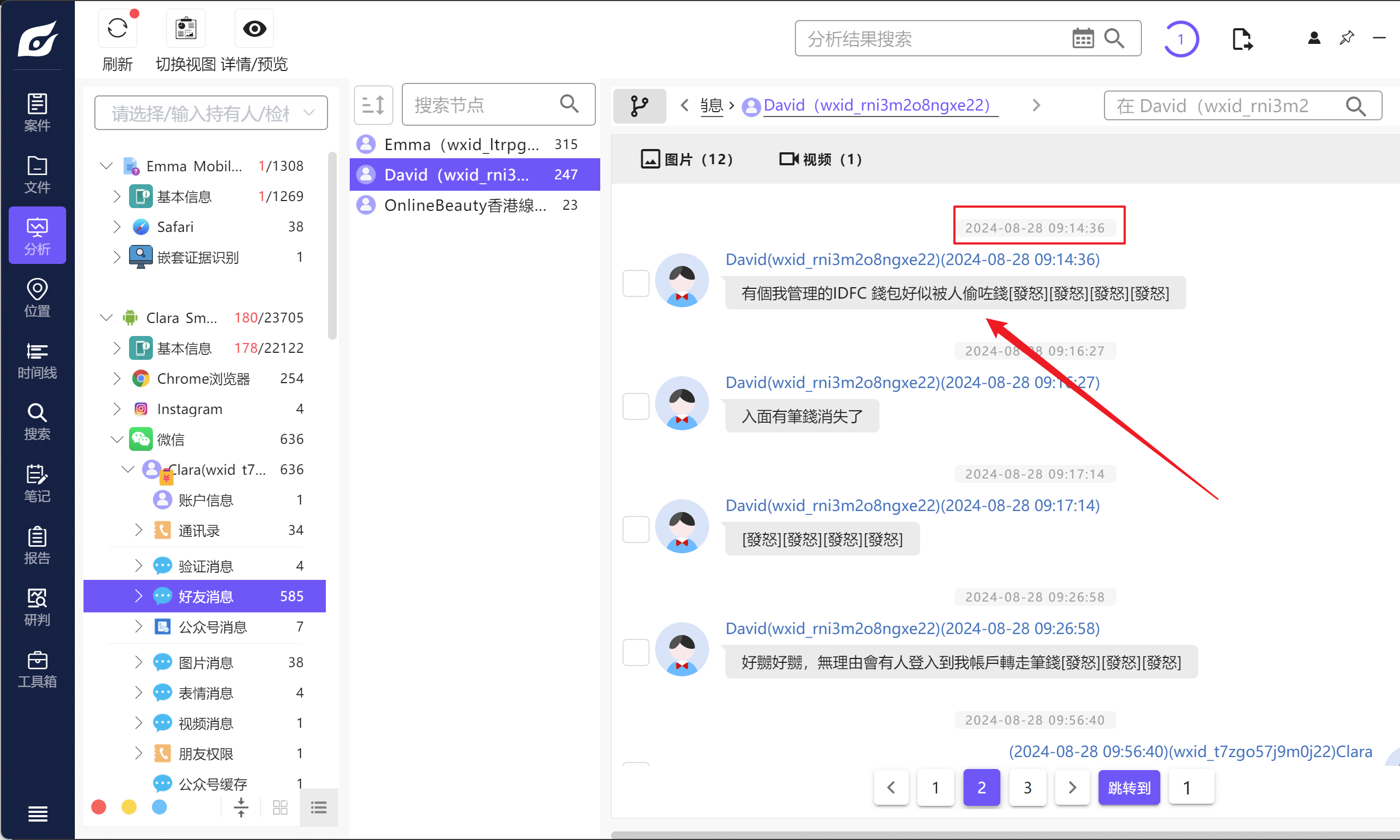Image resolution: width=1400 pixels, height=840 pixels.
Task: Tick checkbox for the 09:26:58 message
Action: pyautogui.click(x=635, y=652)
